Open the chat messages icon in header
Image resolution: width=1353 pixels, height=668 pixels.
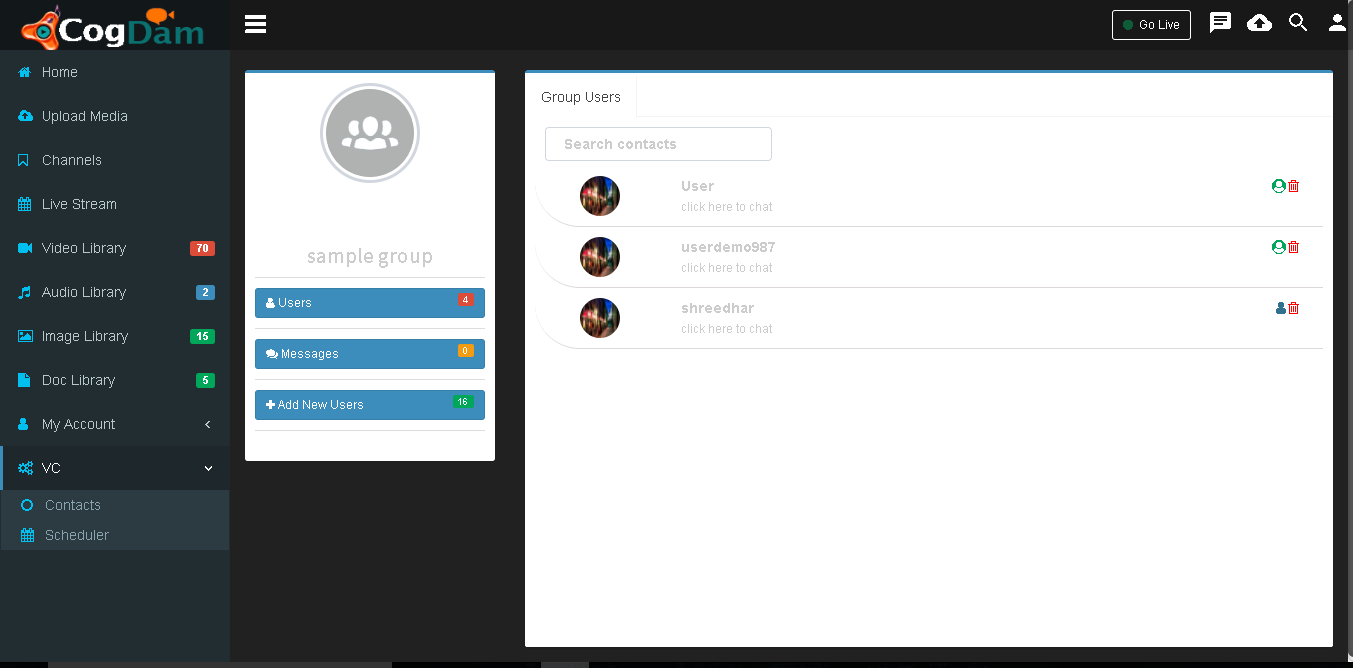[x=1220, y=23]
